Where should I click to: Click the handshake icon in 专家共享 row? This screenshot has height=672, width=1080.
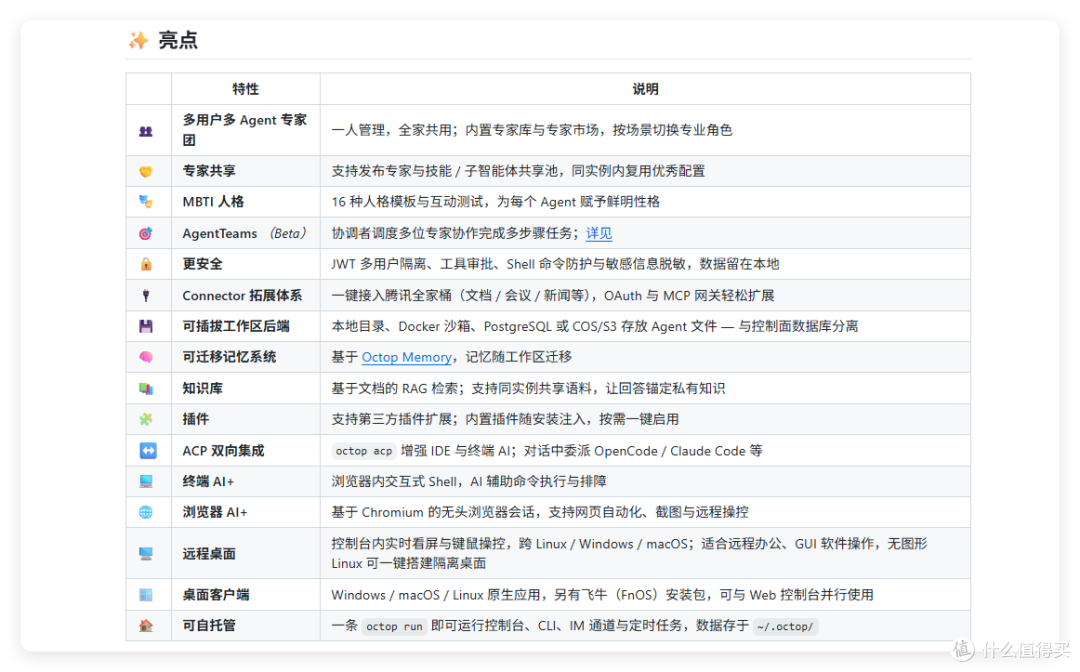(146, 171)
